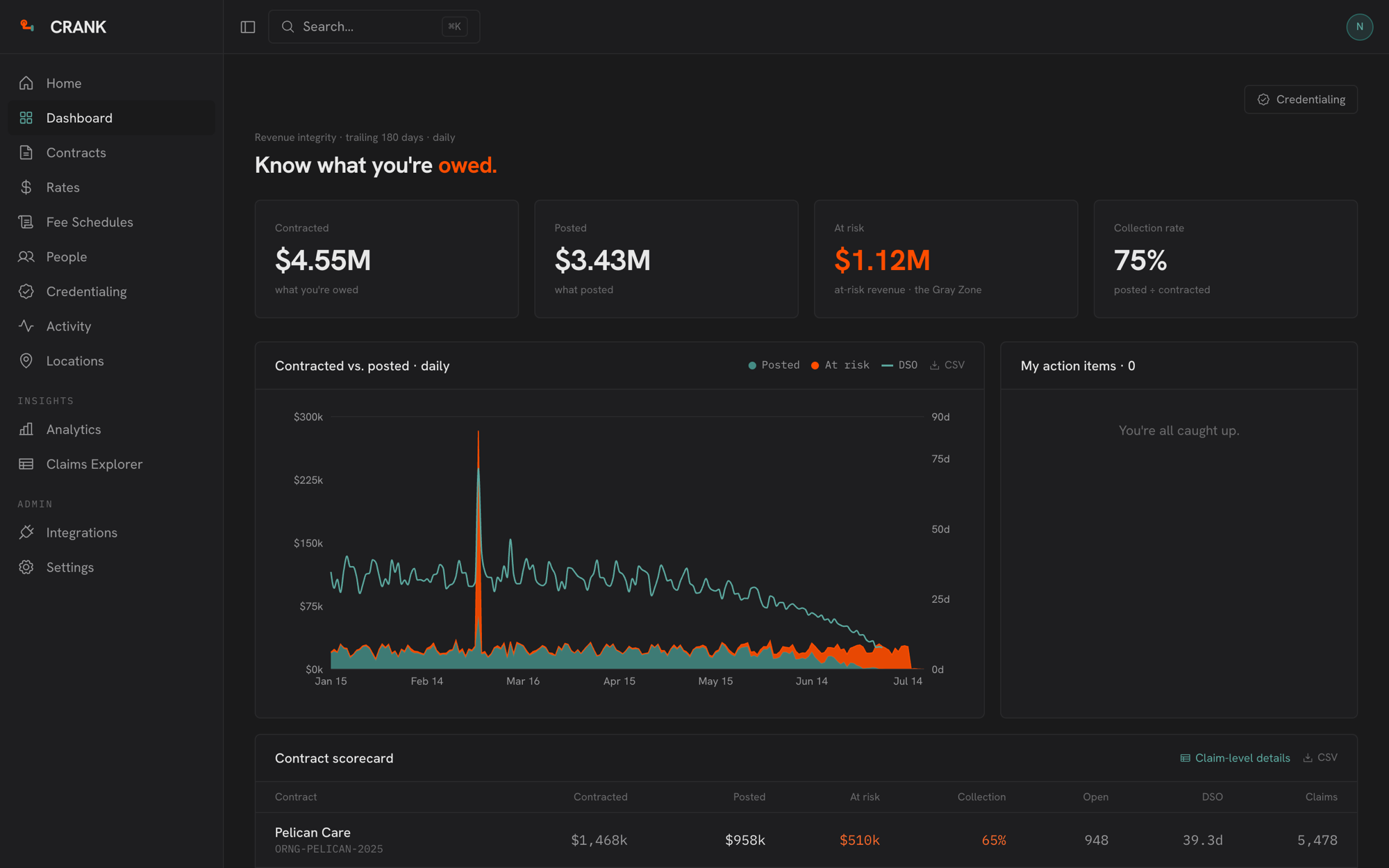Go to Rates page
Viewport: 1389px width, 868px height.
[111, 187]
